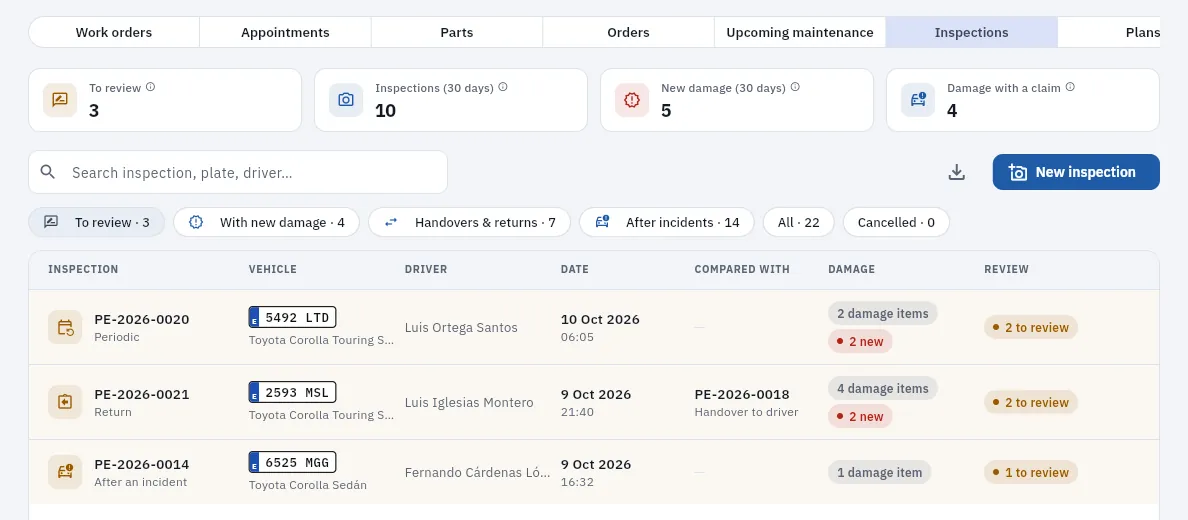Open the Appointments tab

pos(285,33)
